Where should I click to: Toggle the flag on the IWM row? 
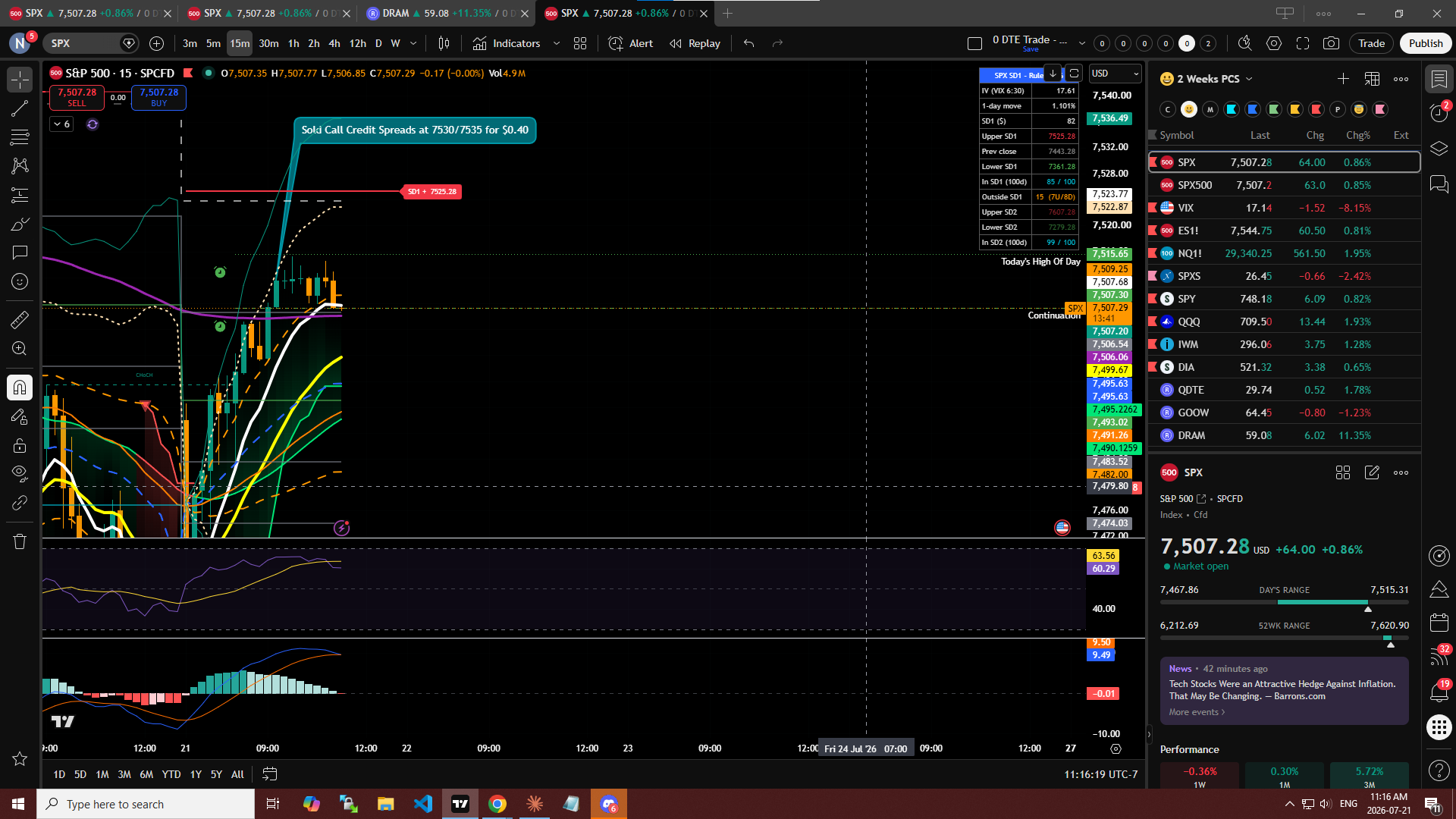click(1153, 344)
